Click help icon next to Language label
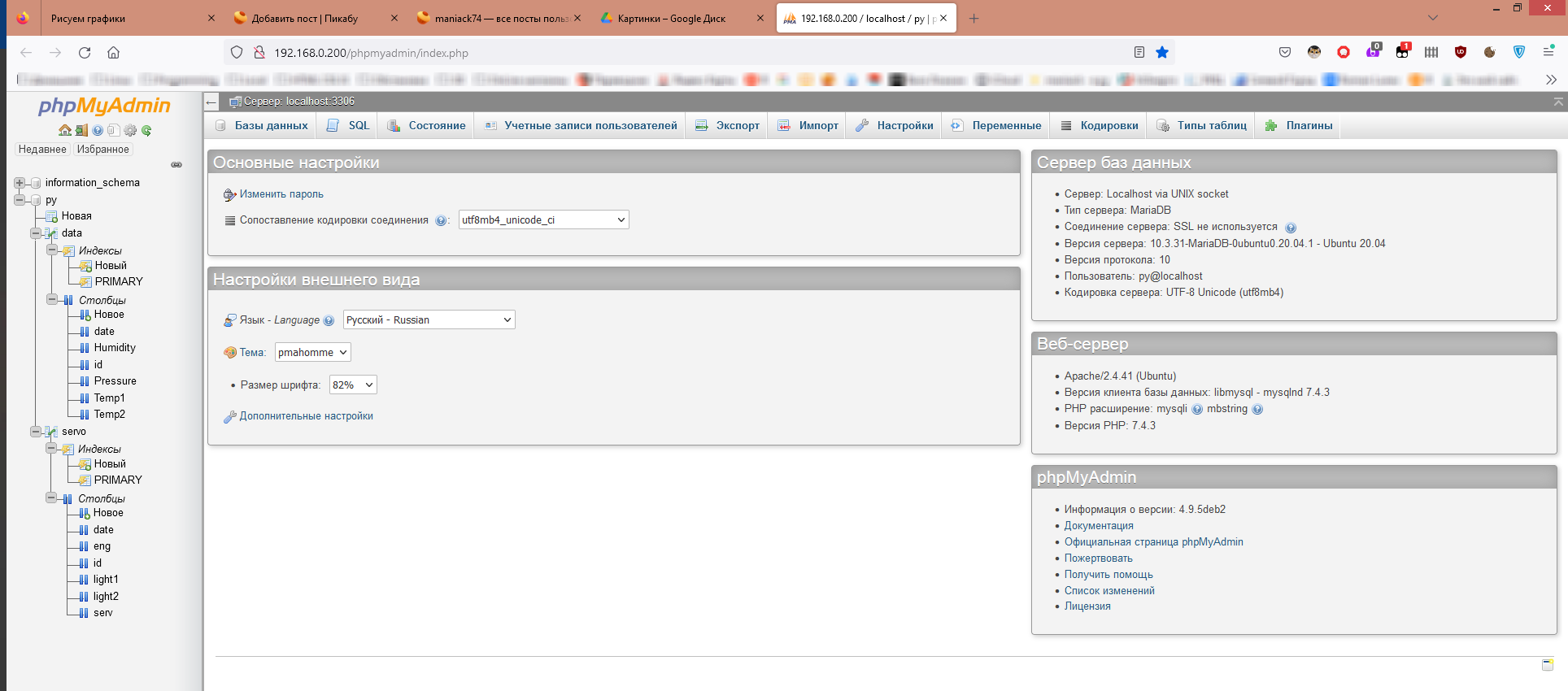 tap(329, 320)
